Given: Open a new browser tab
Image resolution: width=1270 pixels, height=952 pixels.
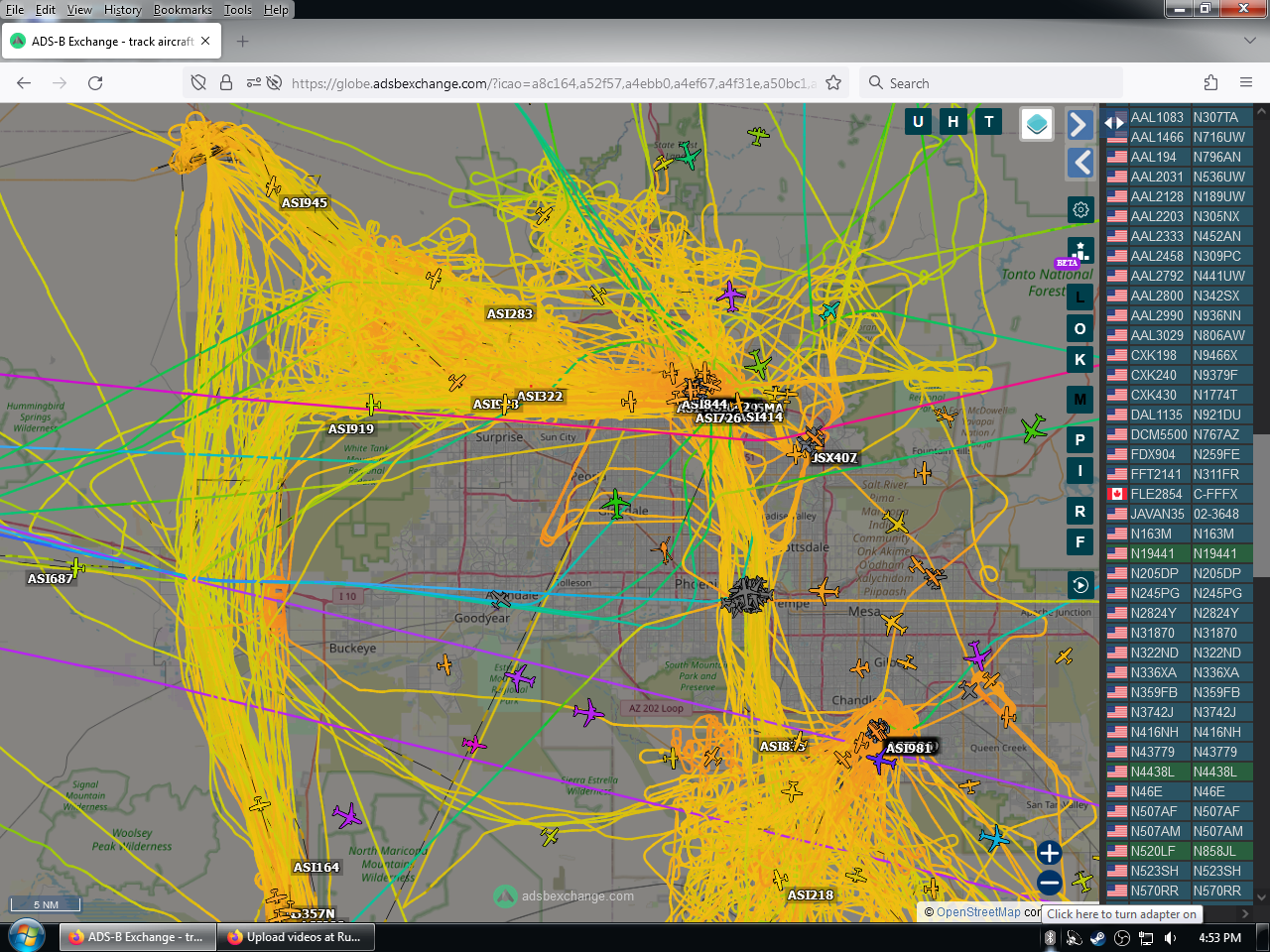Looking at the screenshot, I should pos(242,42).
